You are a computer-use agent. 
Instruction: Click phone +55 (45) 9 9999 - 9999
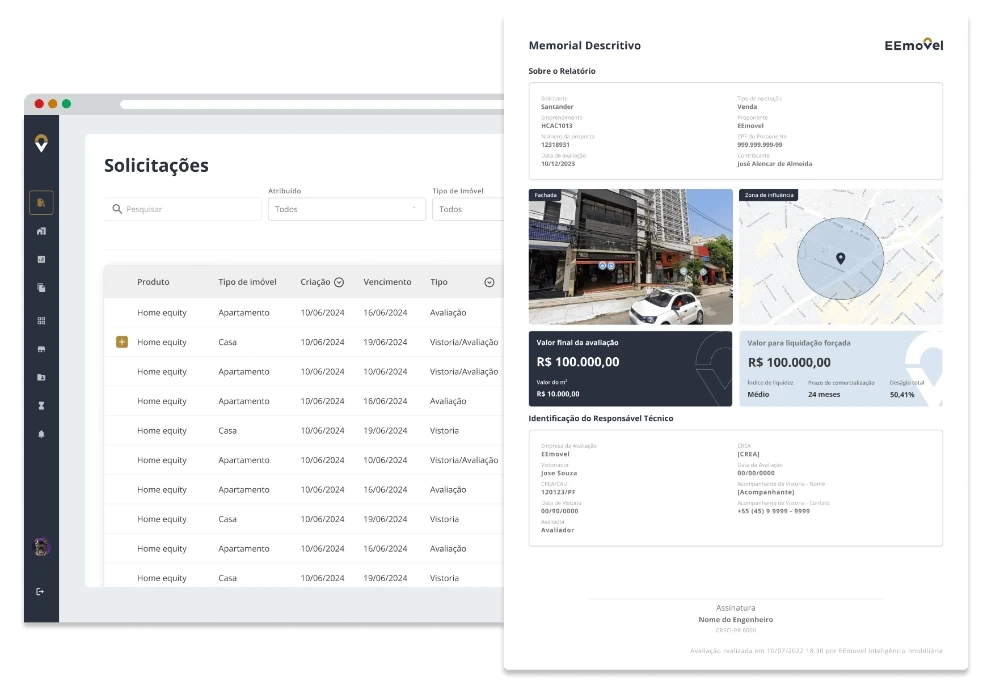(x=773, y=511)
